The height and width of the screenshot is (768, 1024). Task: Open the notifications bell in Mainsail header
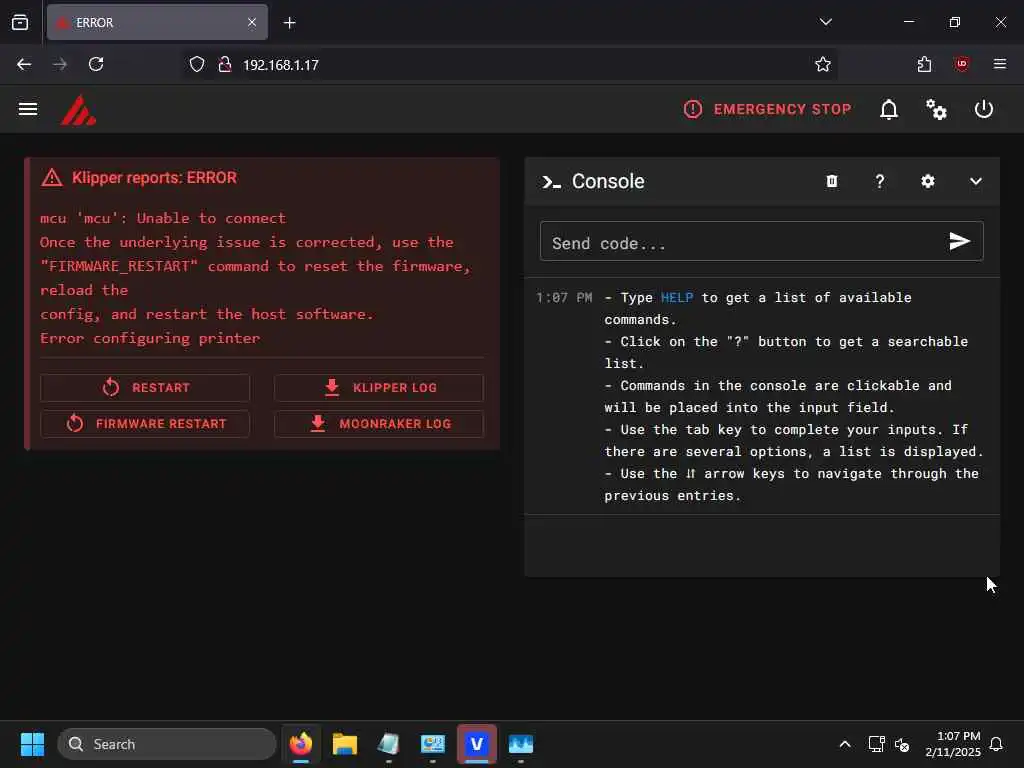[x=889, y=109]
